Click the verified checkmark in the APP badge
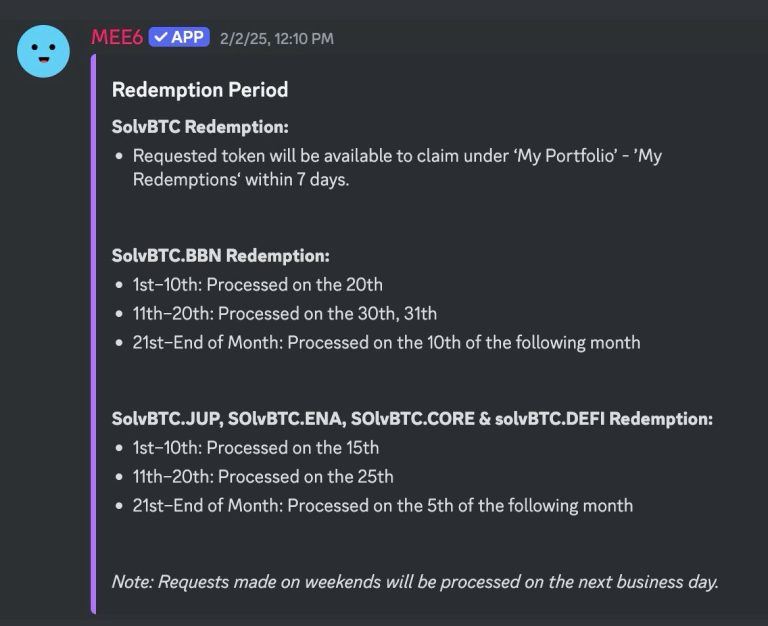This screenshot has height=626, width=768. [x=161, y=37]
